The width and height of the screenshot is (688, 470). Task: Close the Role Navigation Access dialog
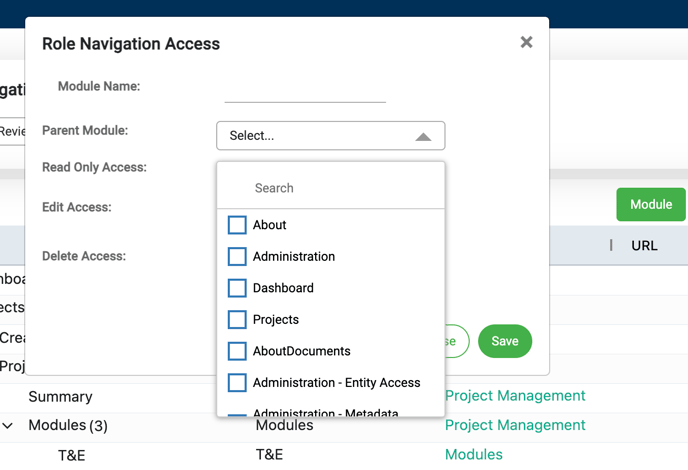click(526, 43)
